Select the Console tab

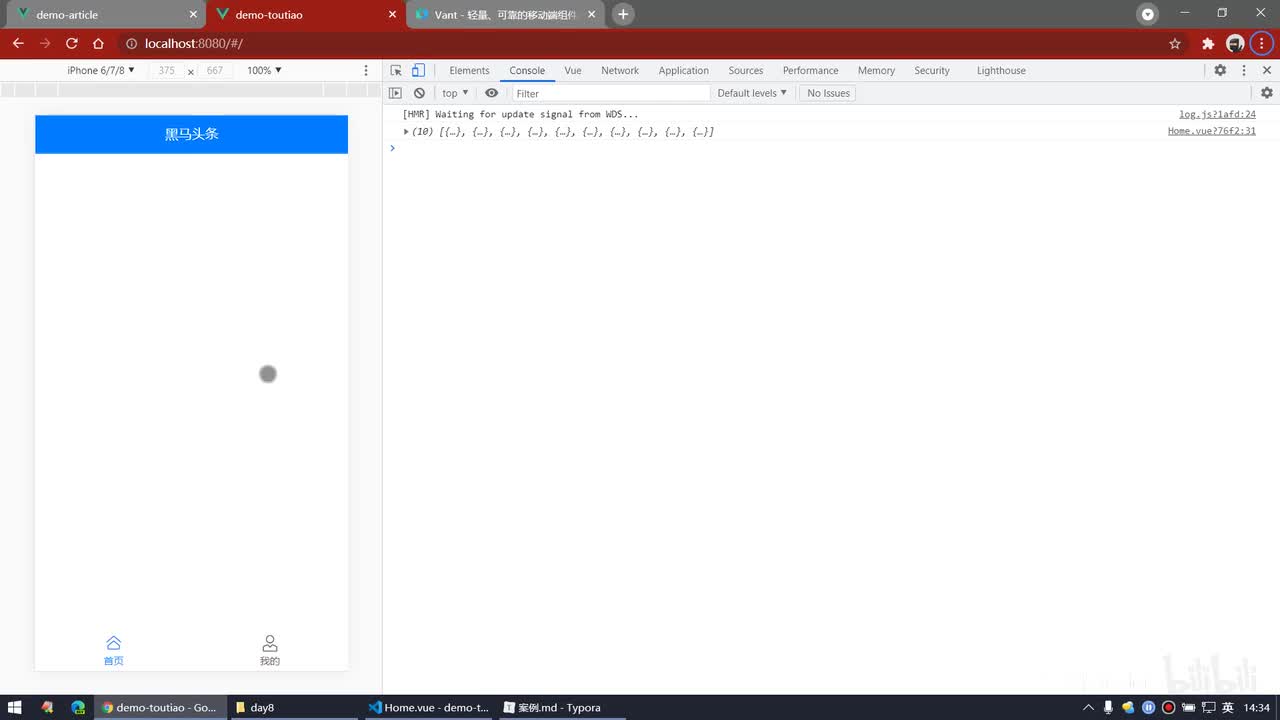527,70
